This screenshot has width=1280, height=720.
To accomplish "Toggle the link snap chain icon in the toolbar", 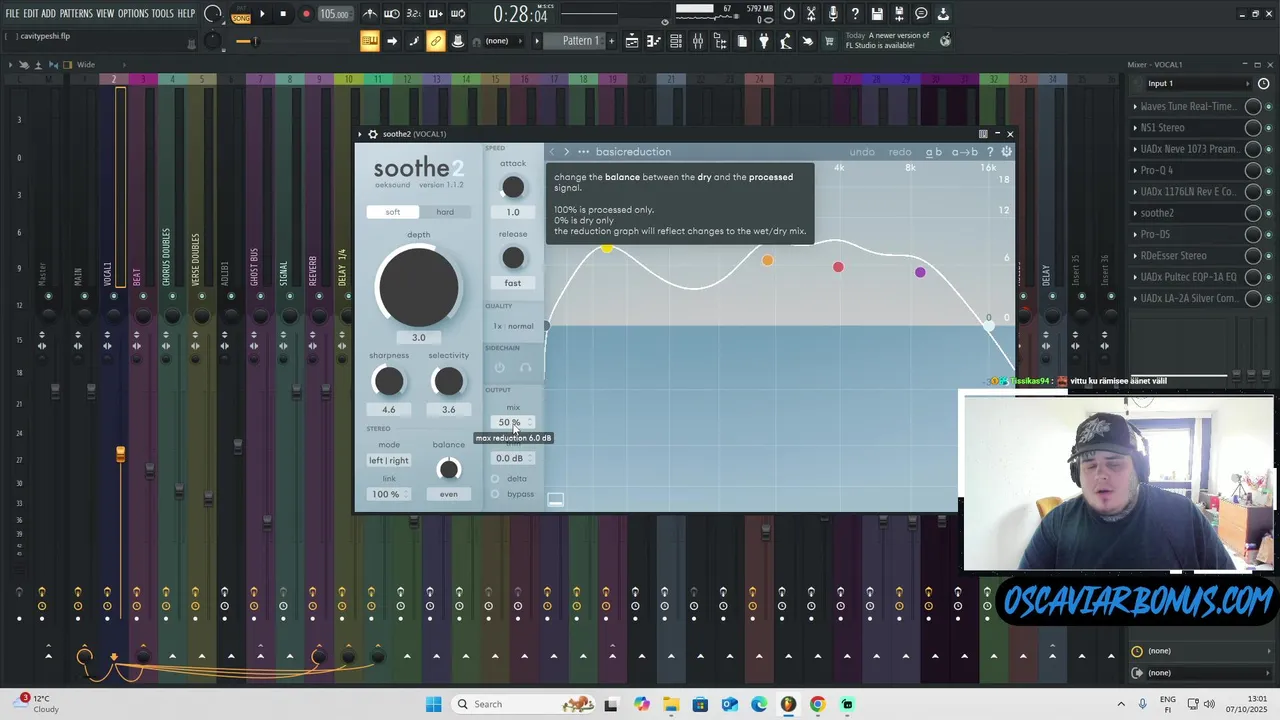I will pos(435,41).
